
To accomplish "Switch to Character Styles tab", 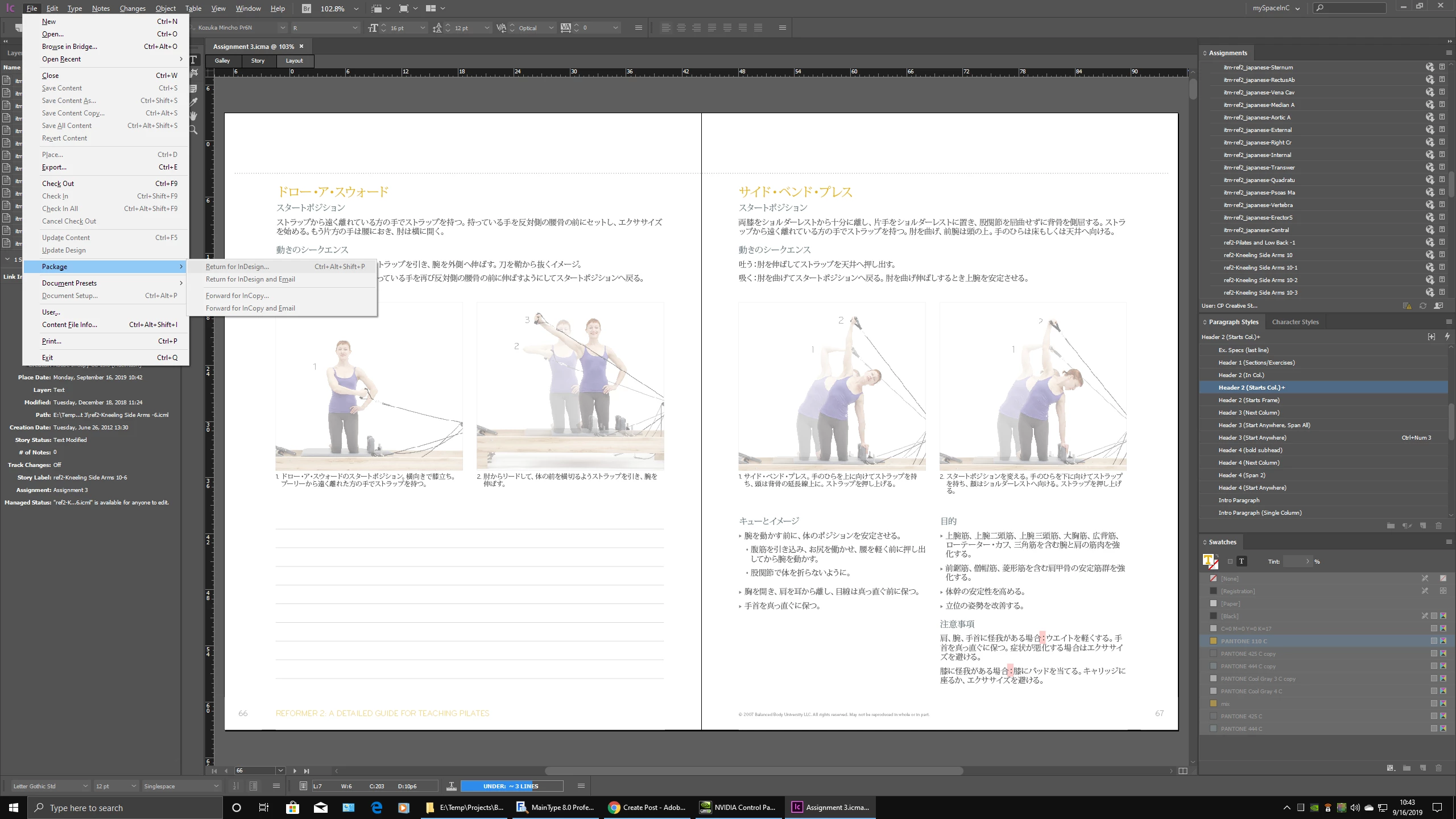I will coord(1295,322).
